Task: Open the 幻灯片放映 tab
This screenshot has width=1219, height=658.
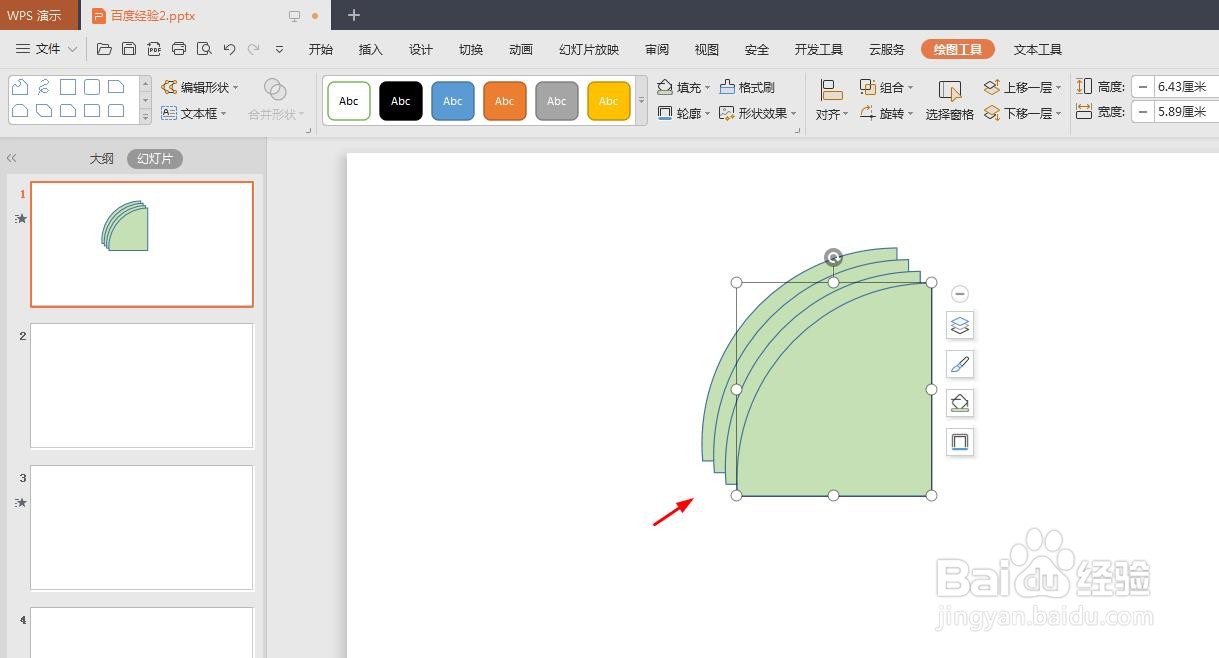Action: [589, 50]
